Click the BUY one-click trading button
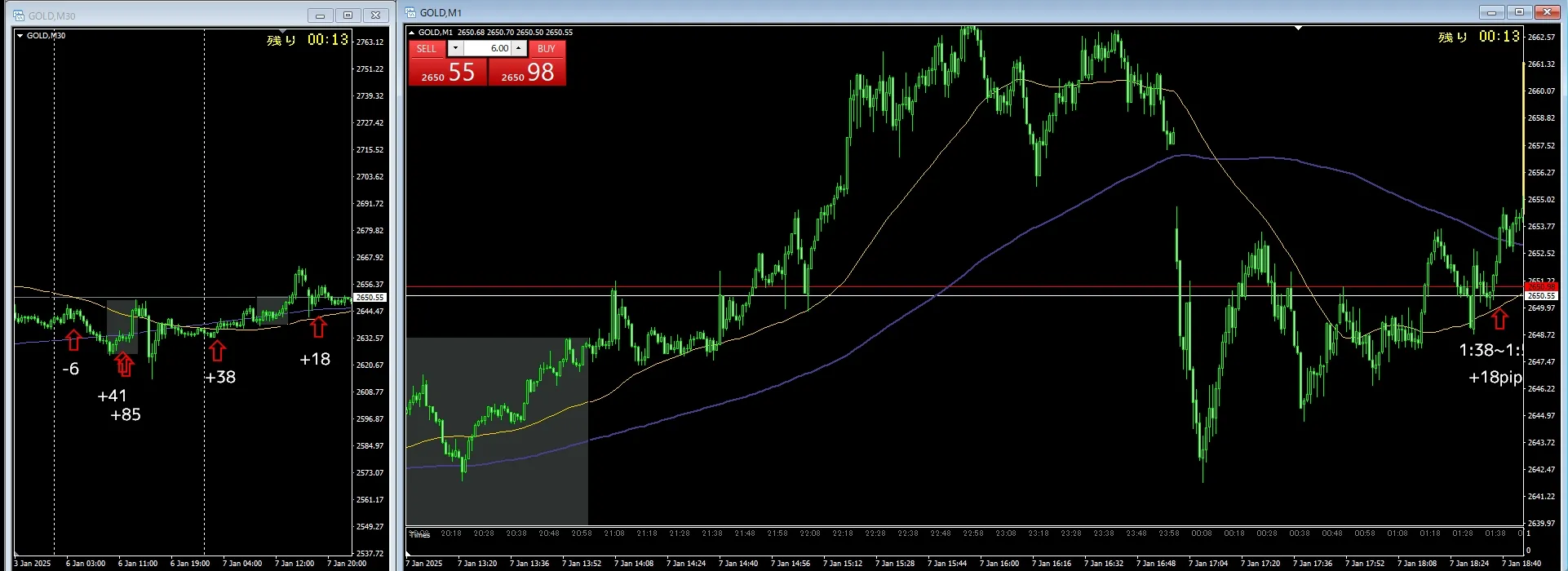The width and height of the screenshot is (1568, 571). (547, 49)
